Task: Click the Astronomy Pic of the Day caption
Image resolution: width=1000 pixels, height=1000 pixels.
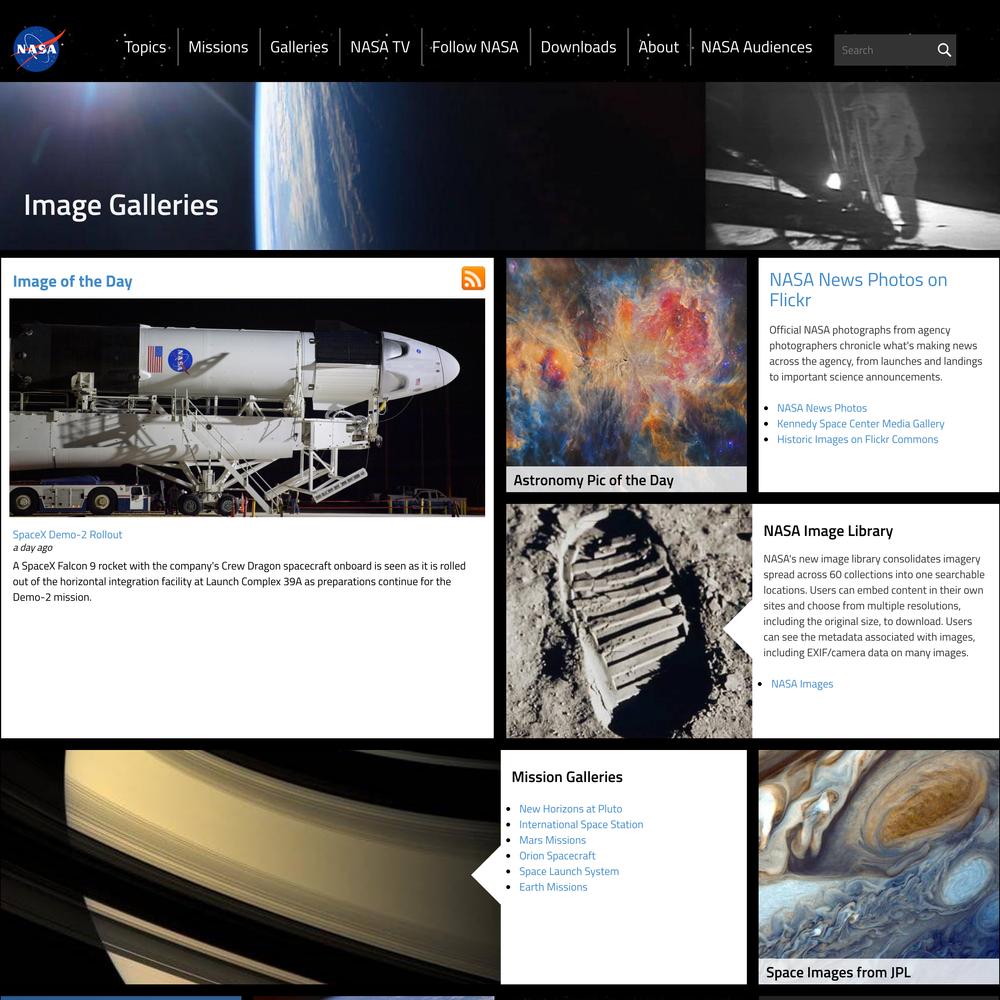Action: 594,480
